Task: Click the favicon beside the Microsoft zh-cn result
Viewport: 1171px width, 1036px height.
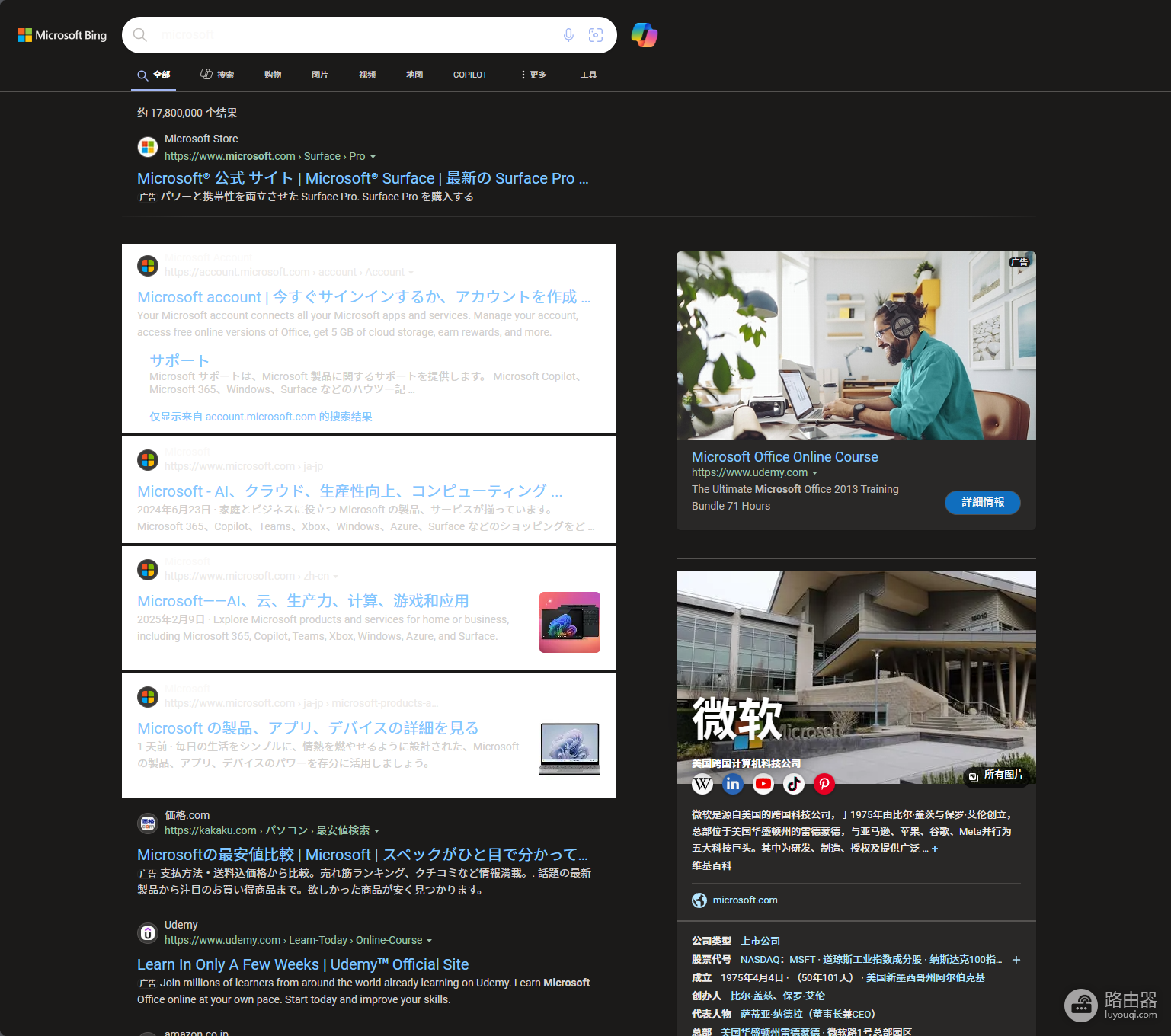Action: coord(148,570)
